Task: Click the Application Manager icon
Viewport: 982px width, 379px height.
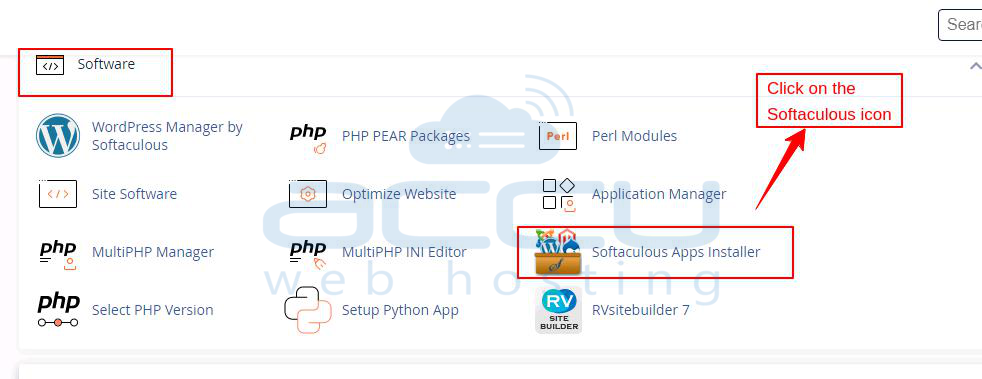Action: click(x=559, y=194)
